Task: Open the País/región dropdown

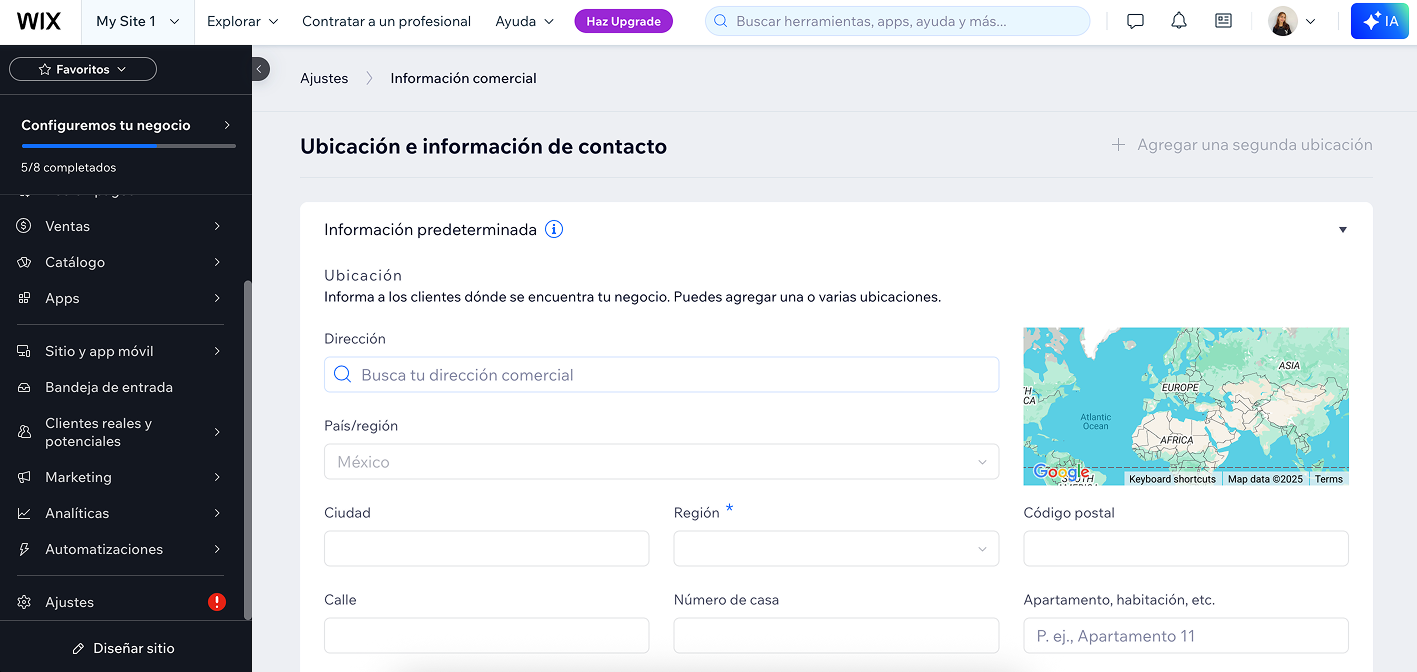Action: coord(661,462)
